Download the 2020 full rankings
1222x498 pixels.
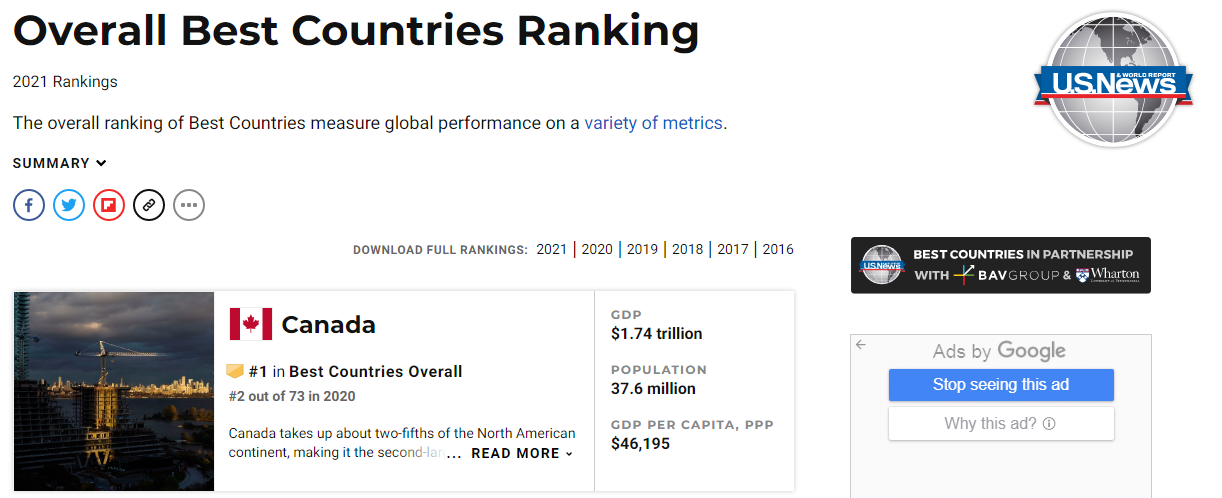click(597, 249)
